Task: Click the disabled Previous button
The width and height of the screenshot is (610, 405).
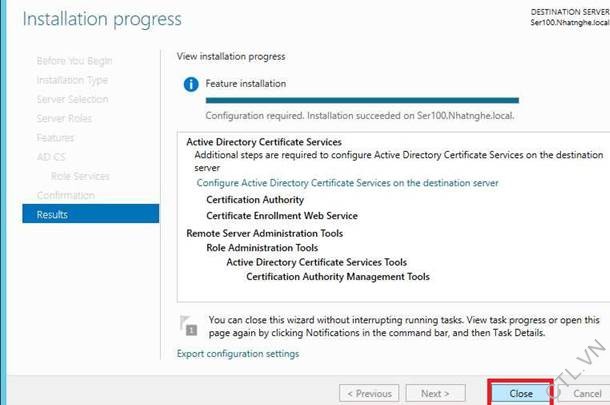Action: click(368, 393)
